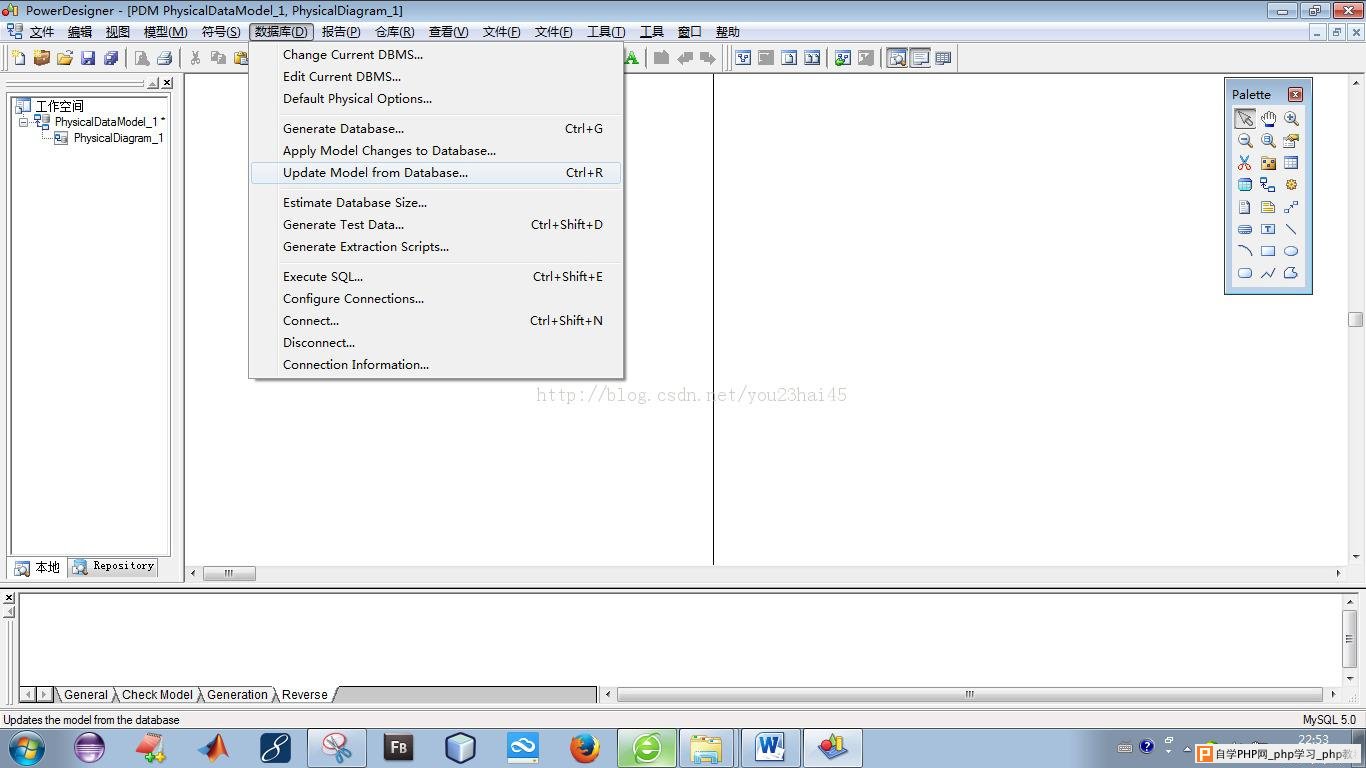Viewport: 1366px width, 768px height.
Task: Select the Arc tool in Palette
Action: tap(1244, 251)
